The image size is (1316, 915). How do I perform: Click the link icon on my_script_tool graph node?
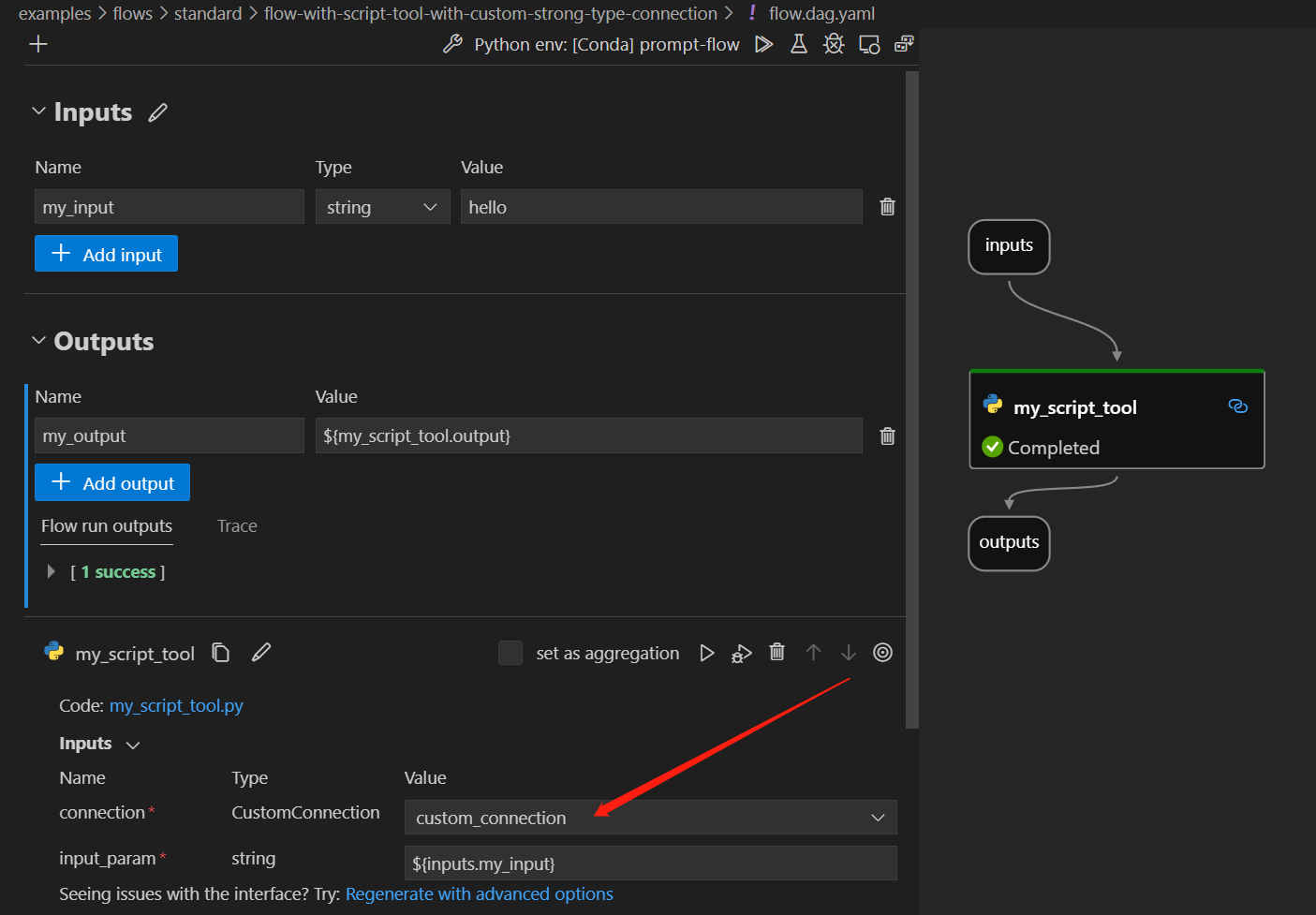(1237, 406)
